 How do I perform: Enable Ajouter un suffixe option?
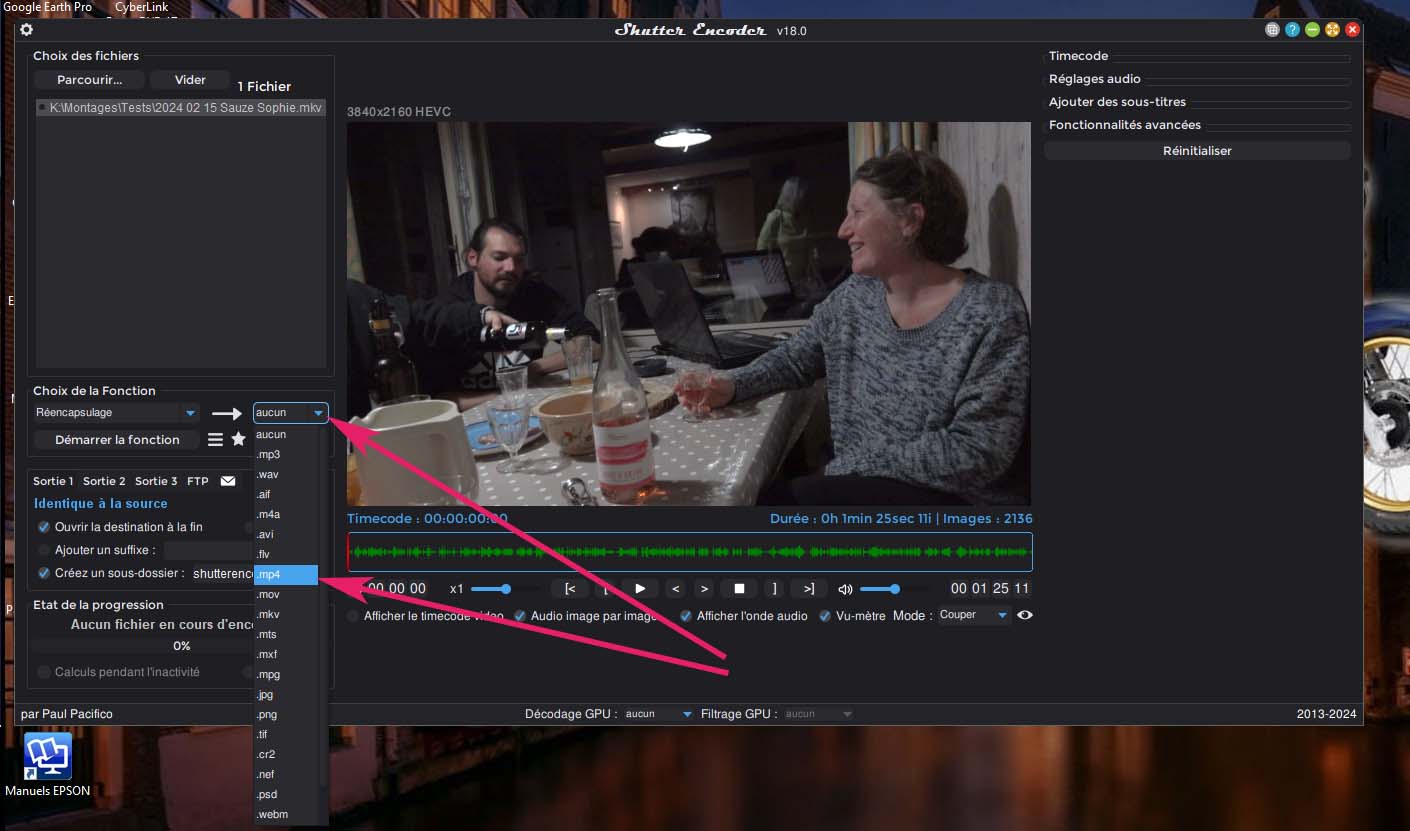tap(44, 550)
